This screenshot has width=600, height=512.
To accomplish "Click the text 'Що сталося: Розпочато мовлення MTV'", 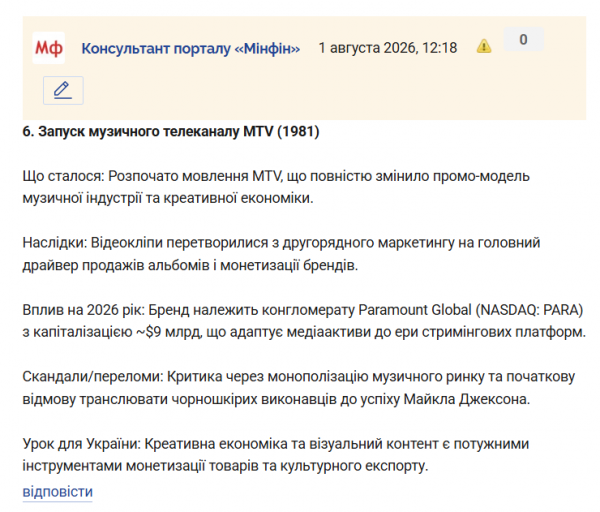I will [152, 176].
